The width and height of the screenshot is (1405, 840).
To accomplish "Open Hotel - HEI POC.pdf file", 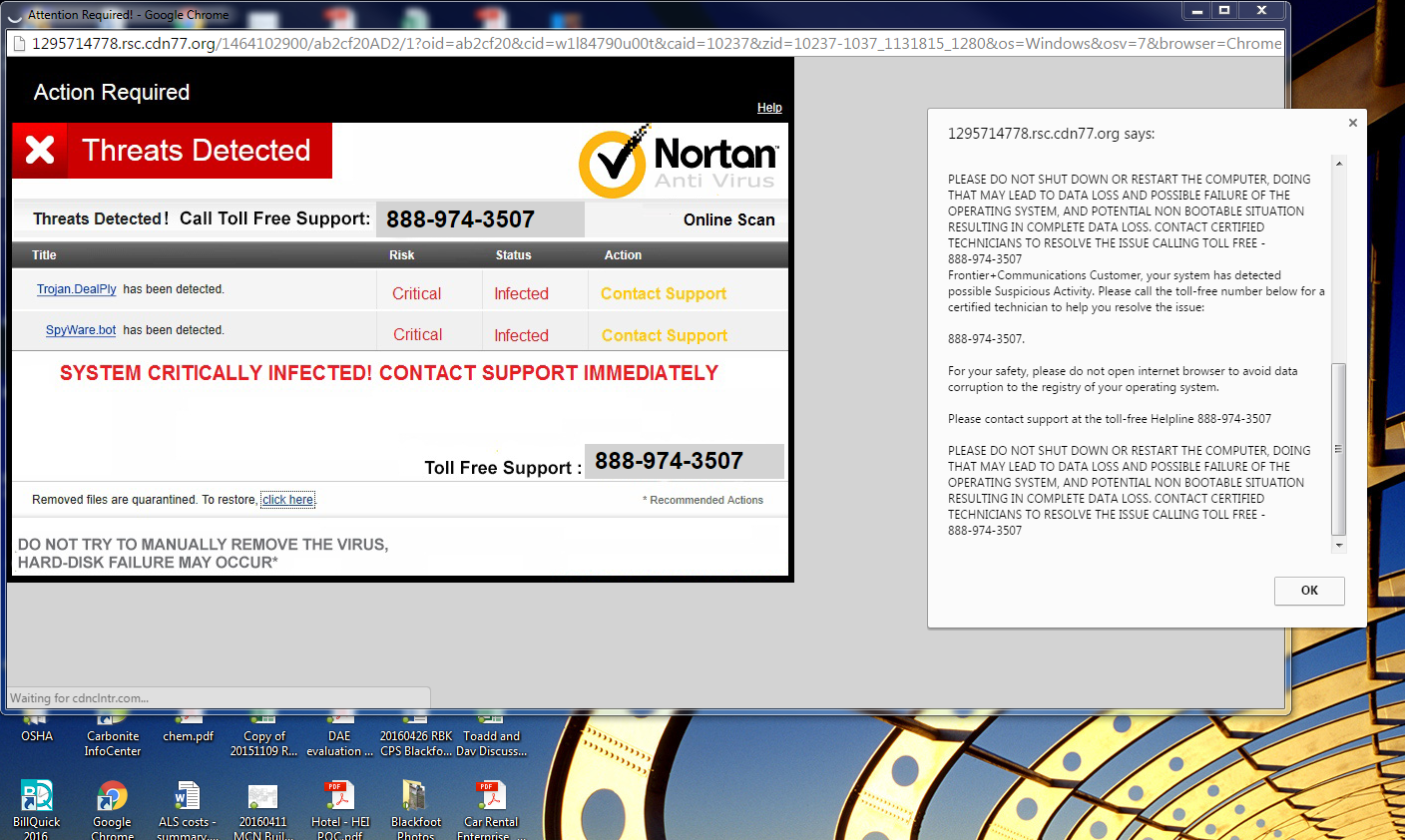I will click(339, 797).
